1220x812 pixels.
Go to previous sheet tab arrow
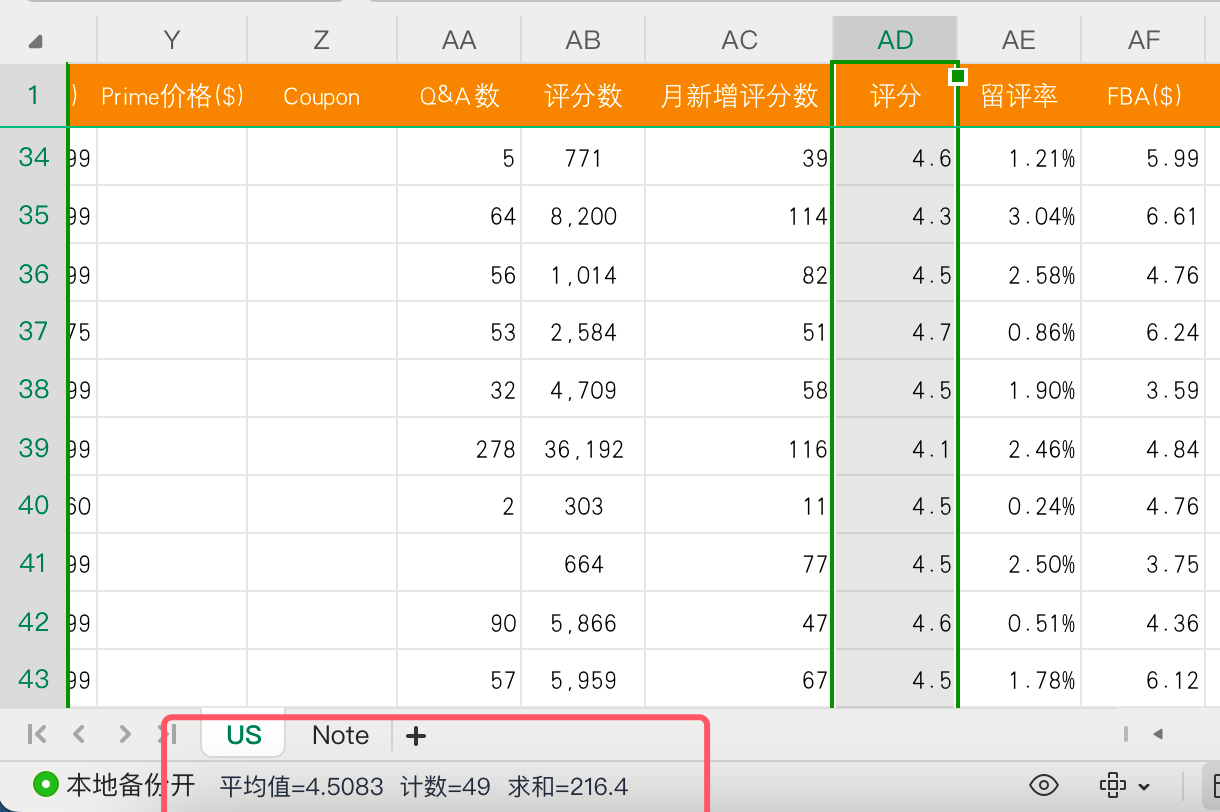79,734
